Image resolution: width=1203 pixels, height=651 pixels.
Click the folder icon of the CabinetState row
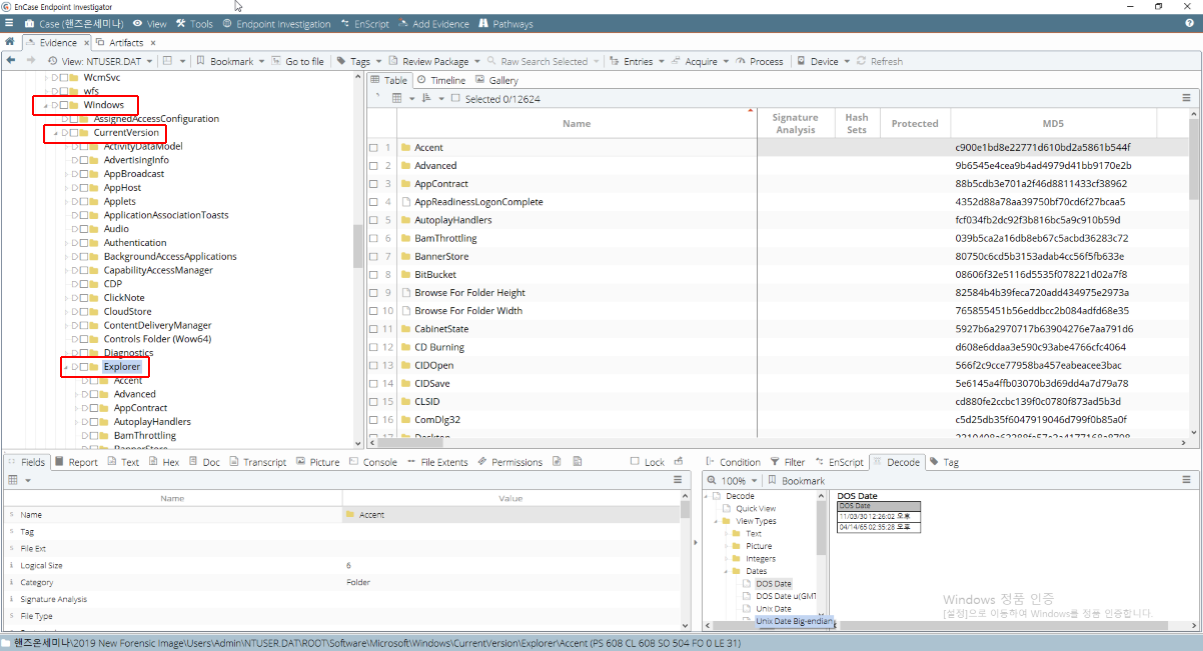(x=406, y=329)
